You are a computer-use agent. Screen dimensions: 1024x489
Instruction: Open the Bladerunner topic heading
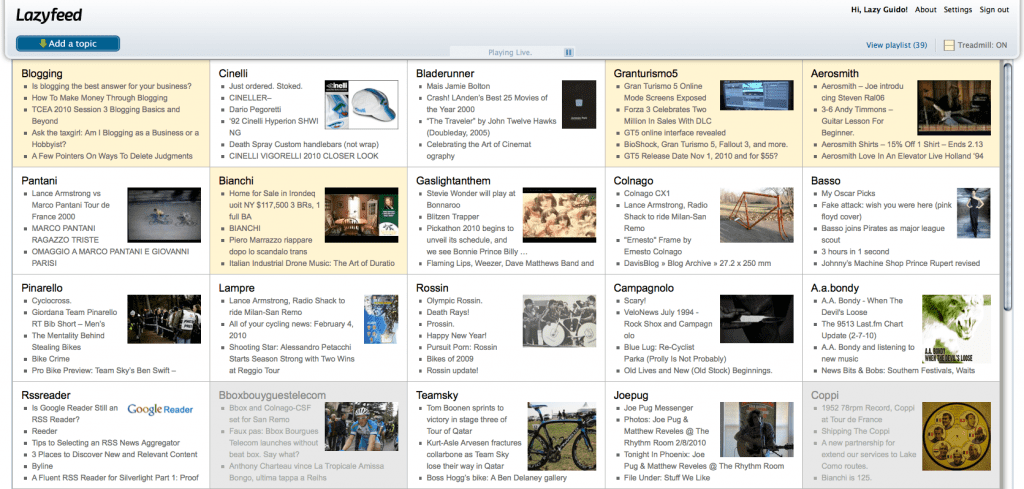(x=445, y=74)
